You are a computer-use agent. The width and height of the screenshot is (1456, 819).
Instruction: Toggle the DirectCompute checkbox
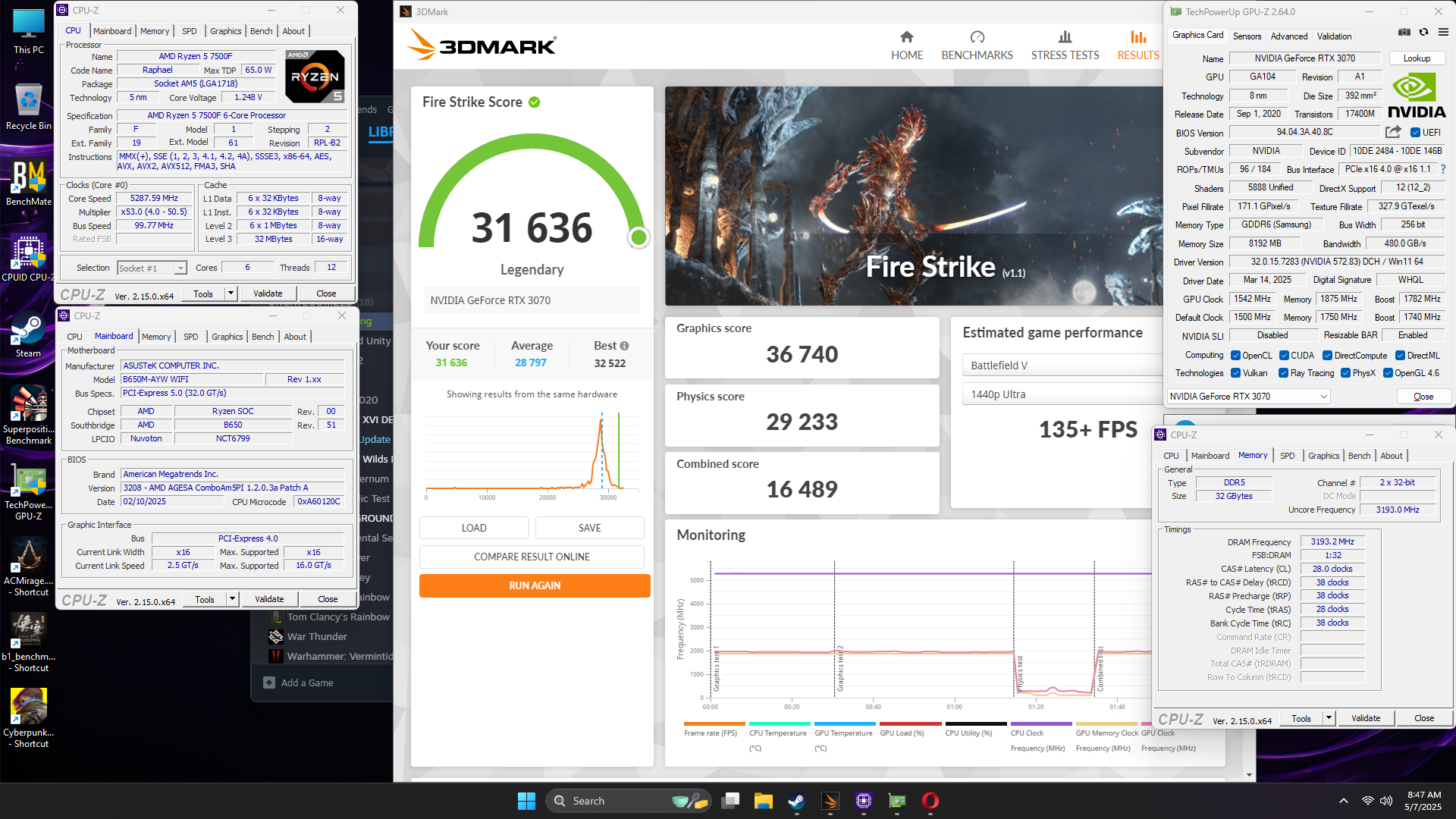[x=1327, y=356]
